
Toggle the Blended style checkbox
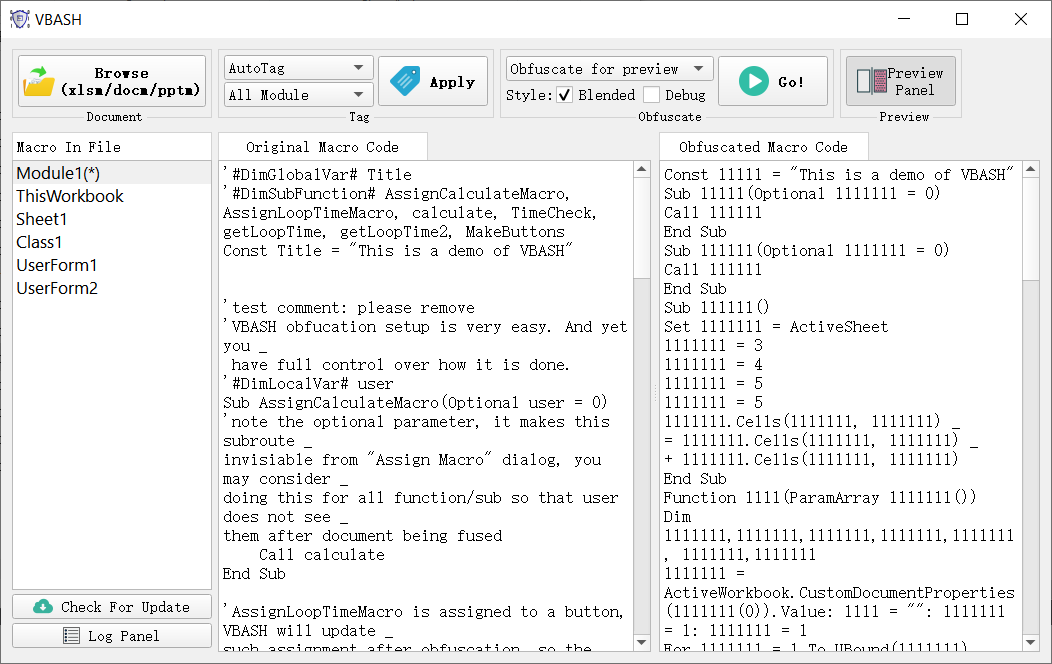click(565, 95)
